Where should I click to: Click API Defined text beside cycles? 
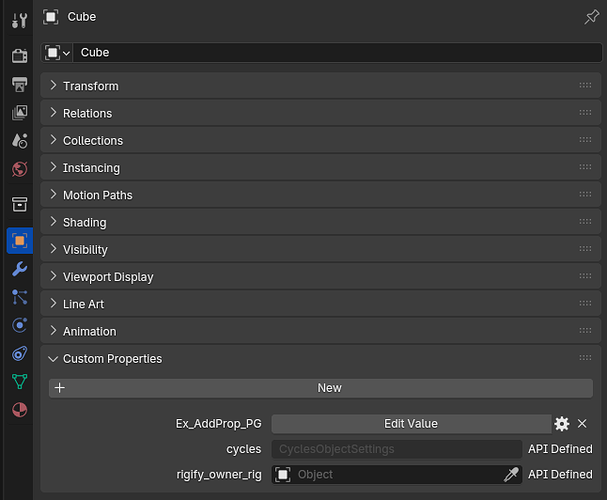point(560,449)
